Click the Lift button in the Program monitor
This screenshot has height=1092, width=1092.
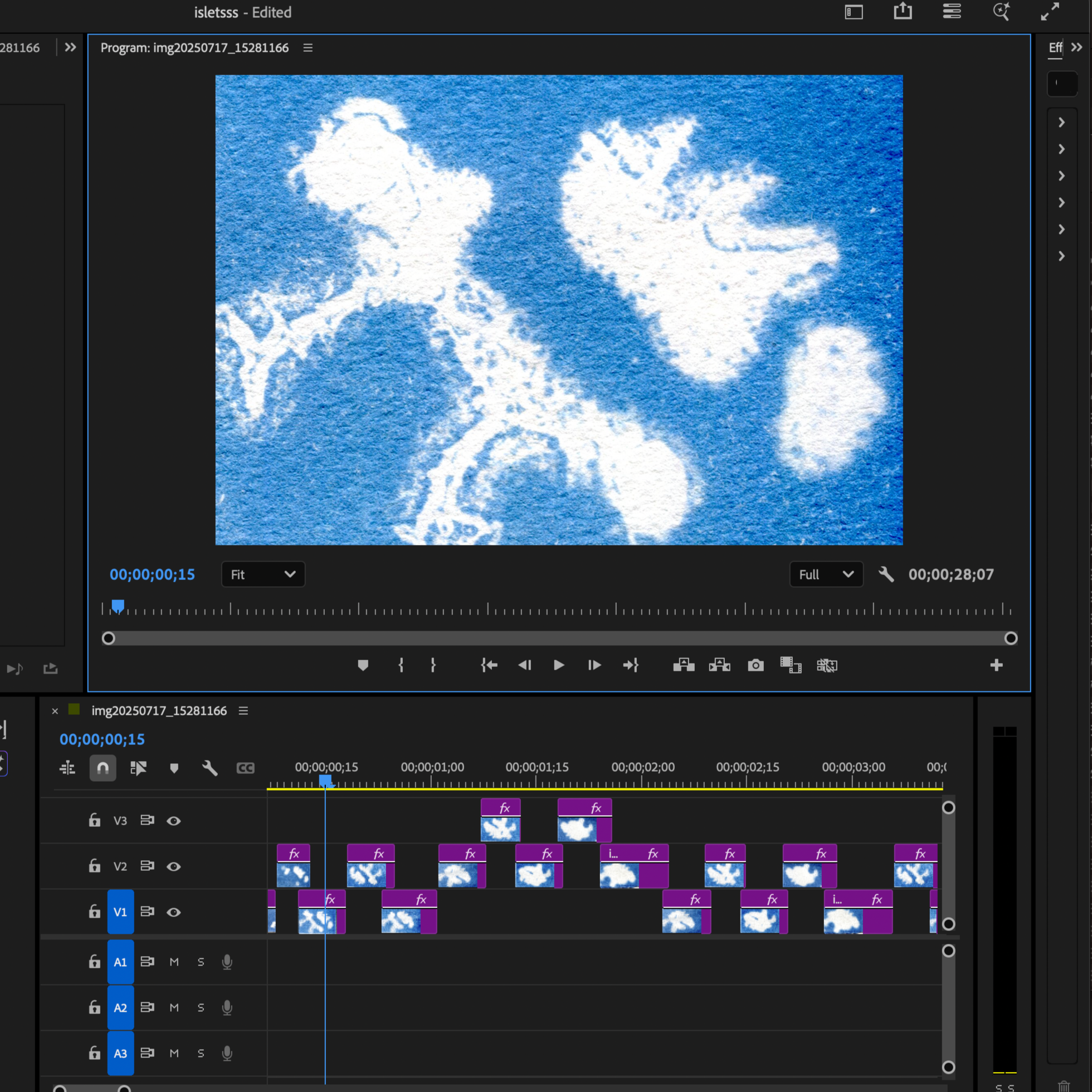(x=684, y=665)
